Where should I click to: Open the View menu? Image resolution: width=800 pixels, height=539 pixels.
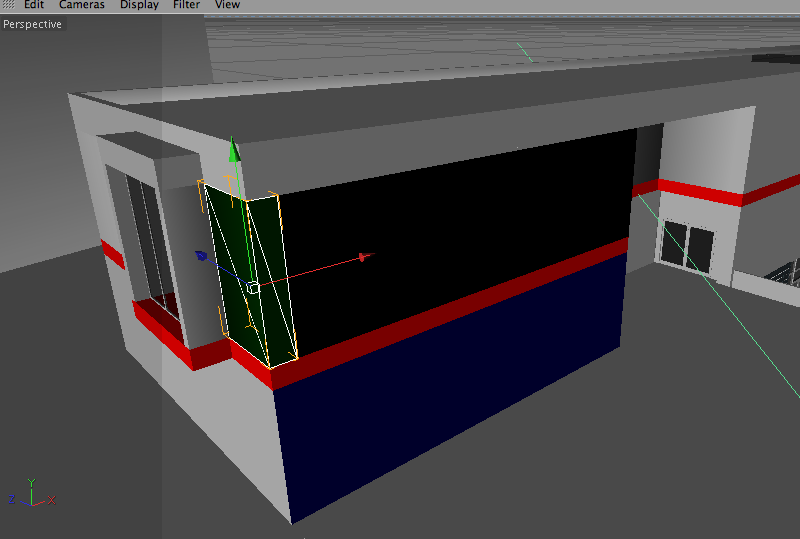[227, 5]
